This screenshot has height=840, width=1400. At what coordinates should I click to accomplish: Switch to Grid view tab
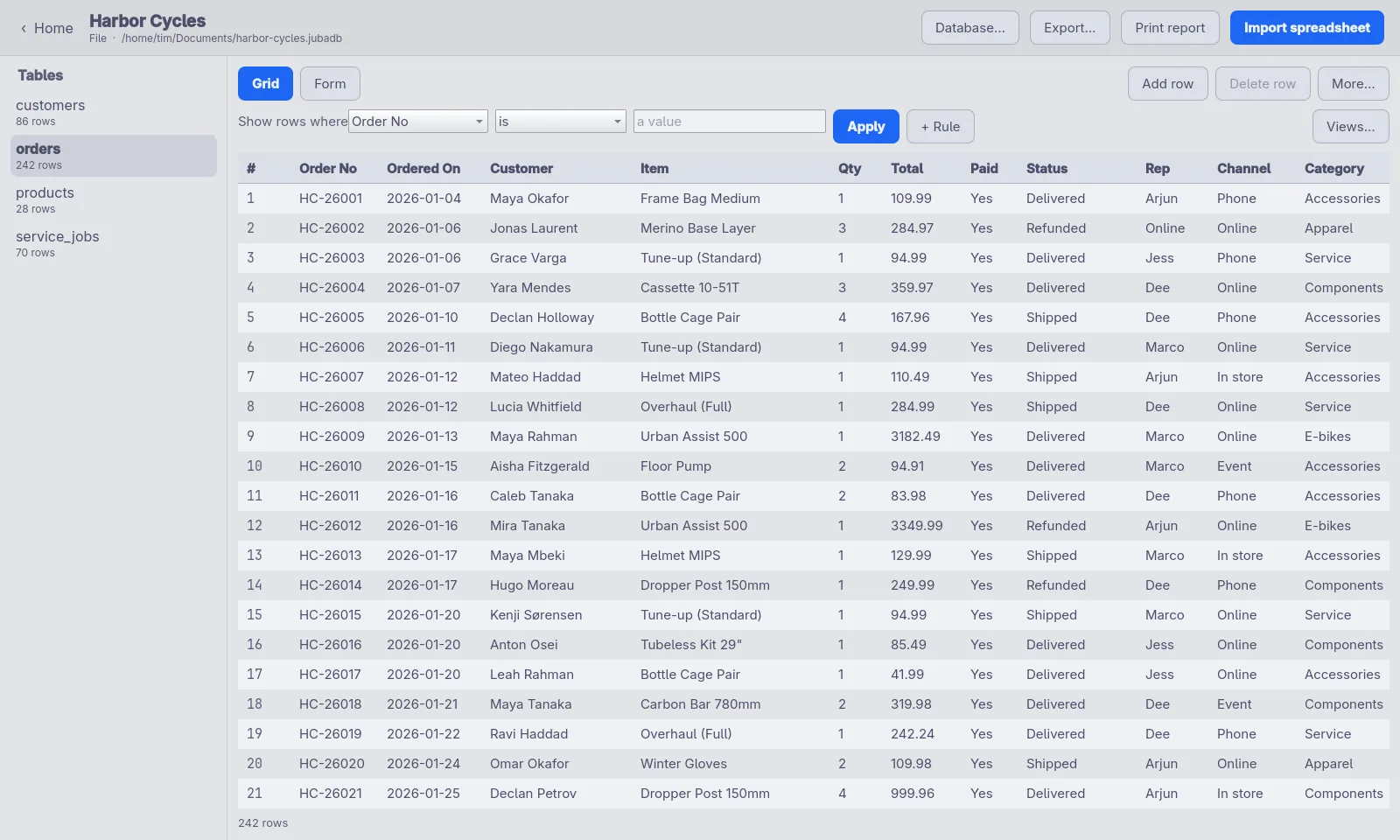coord(266,84)
